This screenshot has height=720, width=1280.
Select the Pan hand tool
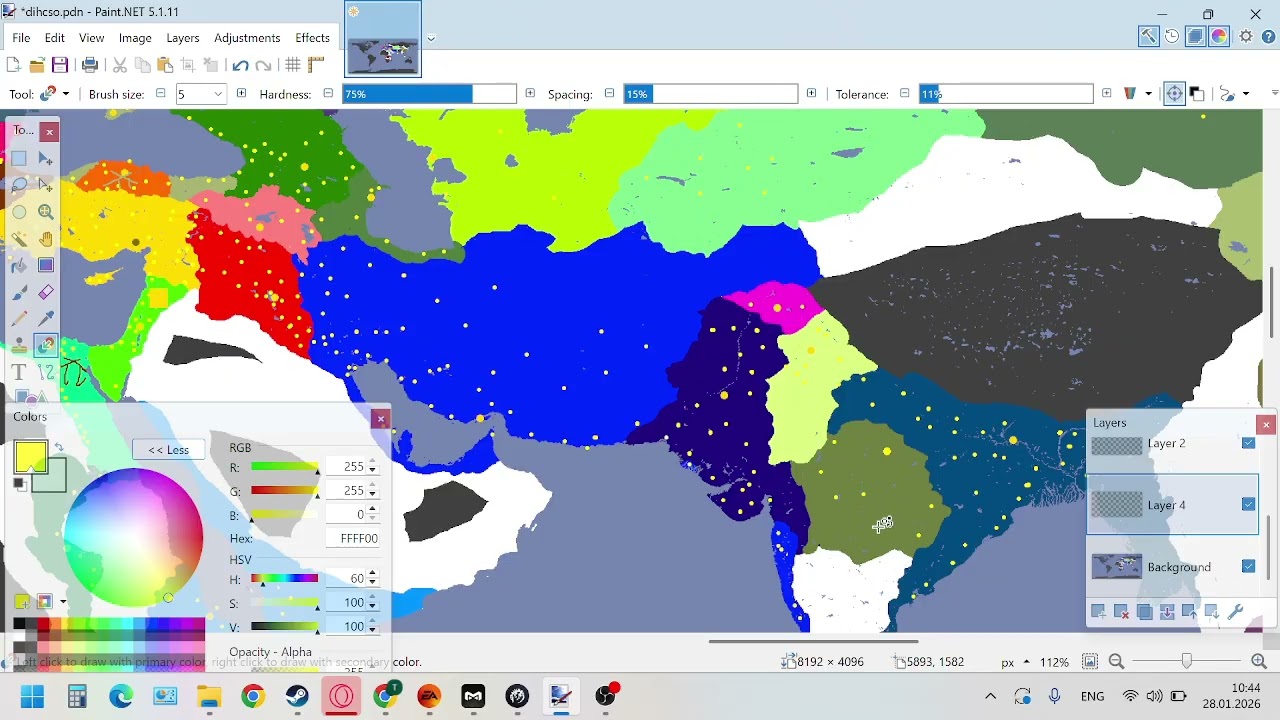click(46, 239)
